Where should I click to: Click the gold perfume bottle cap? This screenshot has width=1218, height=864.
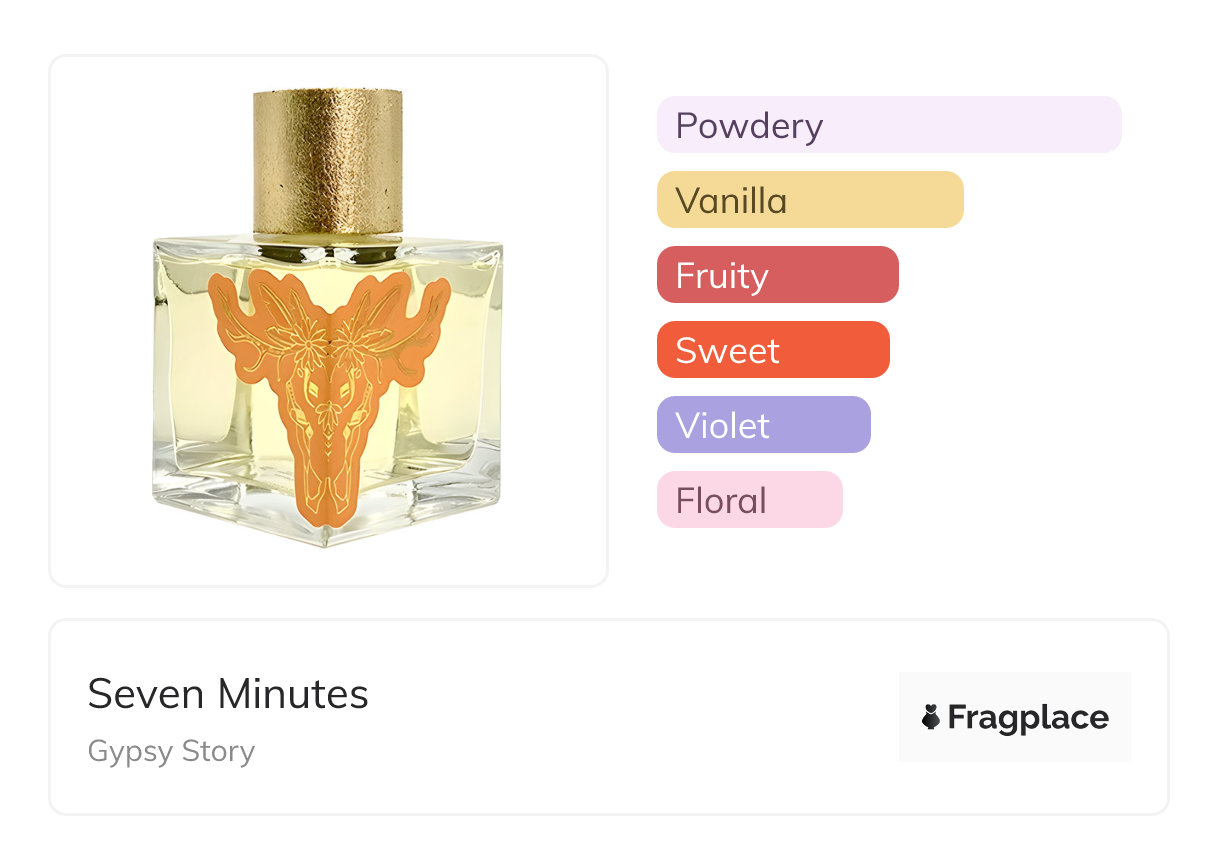point(328,161)
